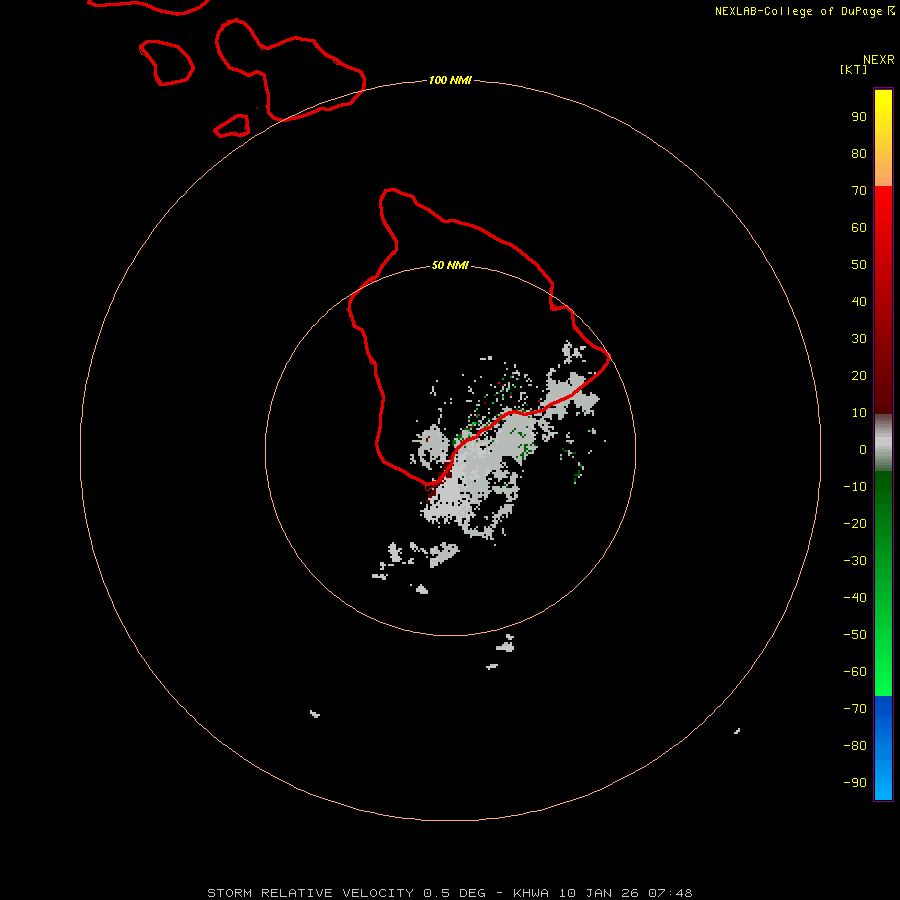Click the 50 NMI range ring label
The width and height of the screenshot is (900, 900).
(450, 265)
